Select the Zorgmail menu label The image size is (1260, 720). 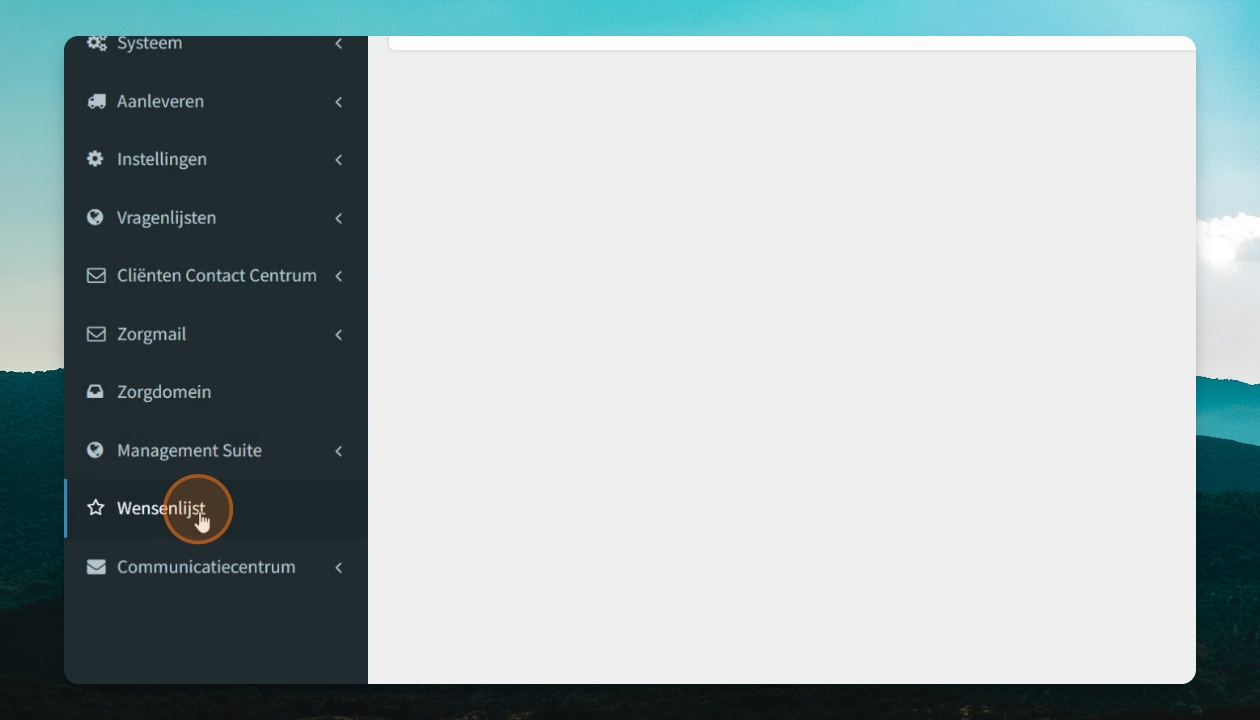[x=151, y=334]
